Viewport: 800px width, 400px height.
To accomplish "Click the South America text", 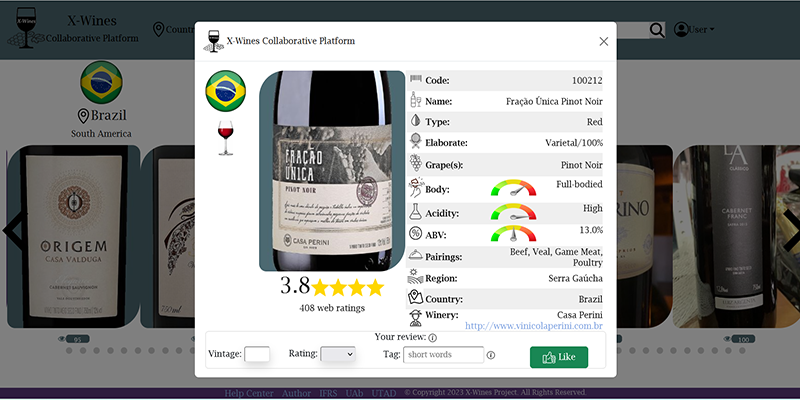I will click(101, 134).
